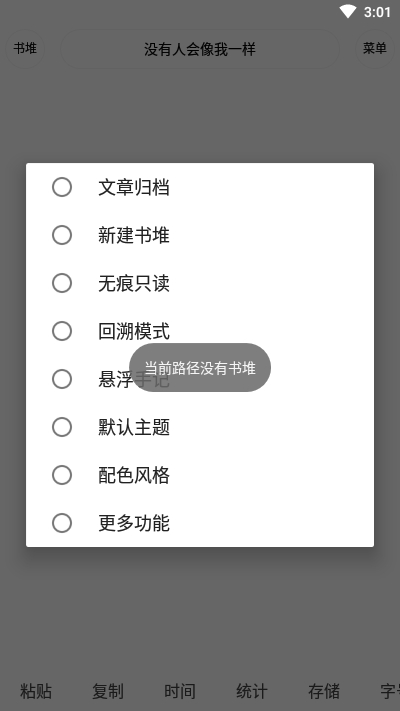This screenshot has height=711, width=400.
Task: Insert 时间 from the bottom toolbar
Action: pyautogui.click(x=180, y=692)
